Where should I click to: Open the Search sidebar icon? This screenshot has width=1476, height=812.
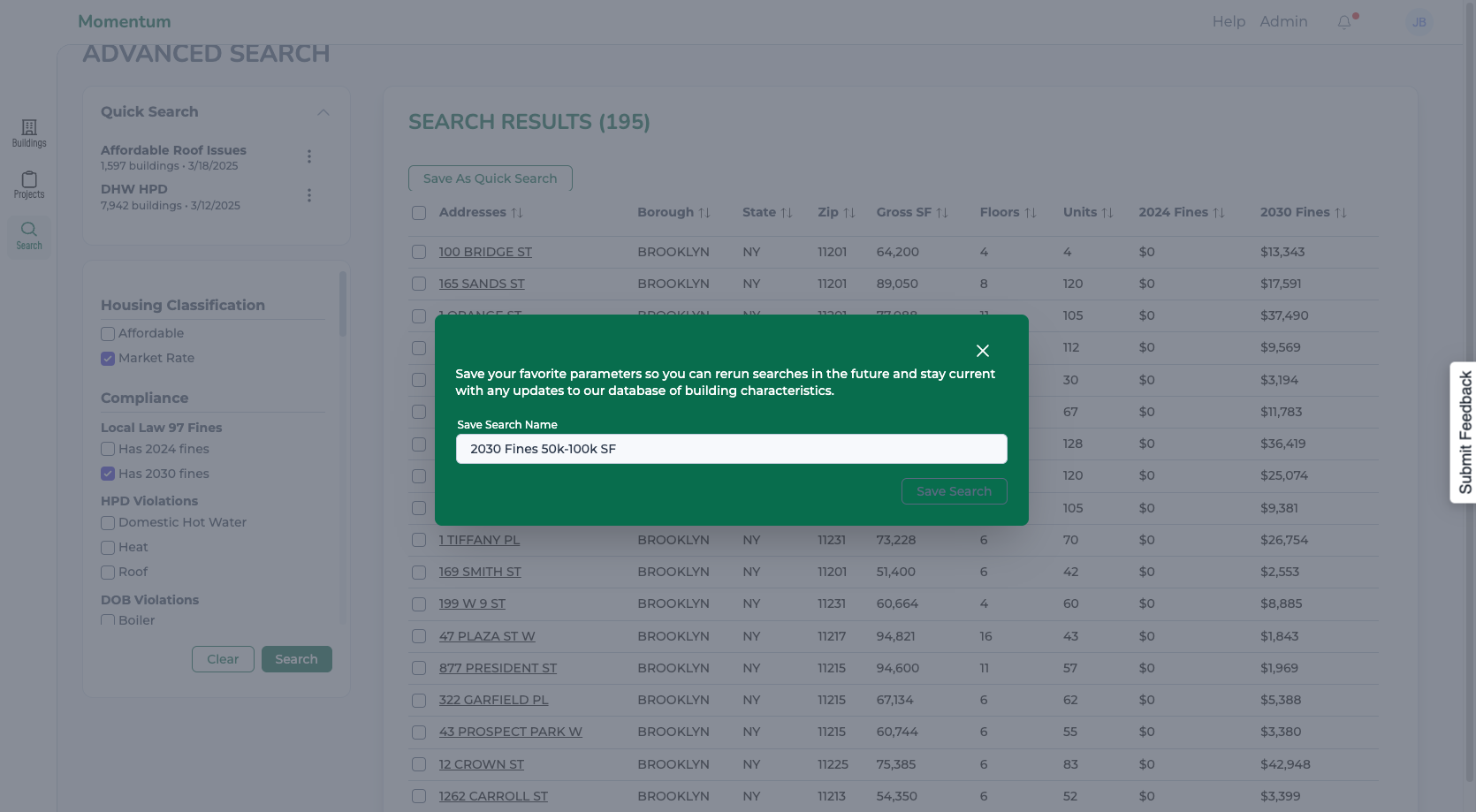(x=29, y=236)
